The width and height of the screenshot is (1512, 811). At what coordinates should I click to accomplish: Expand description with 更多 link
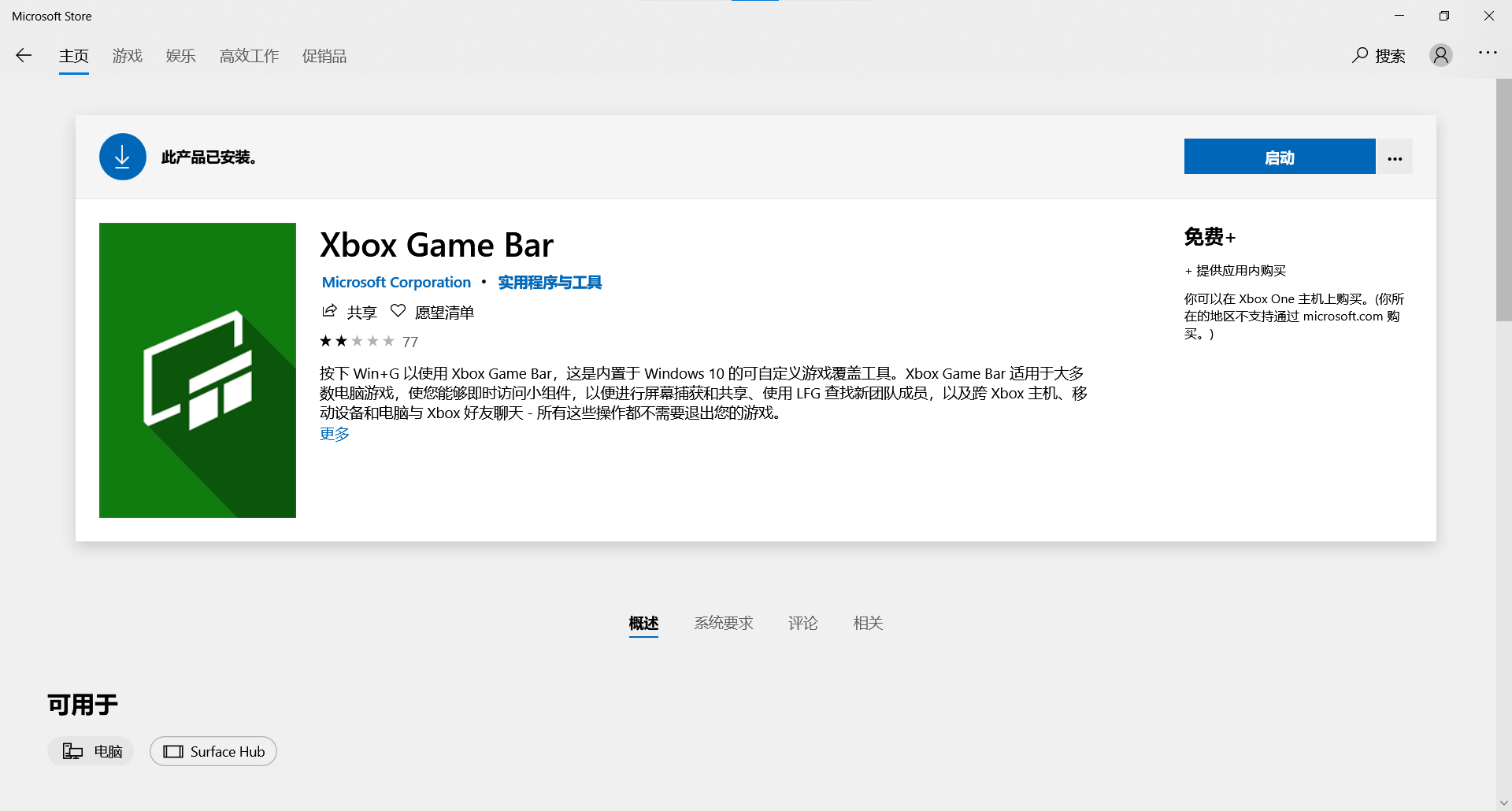coord(335,434)
